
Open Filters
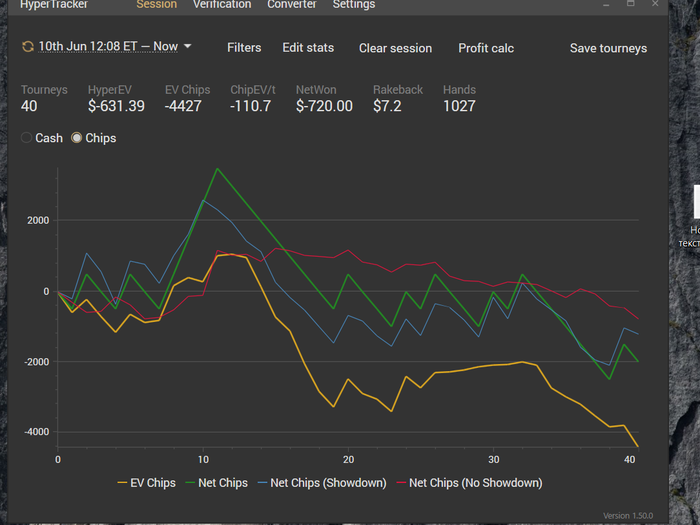click(244, 48)
